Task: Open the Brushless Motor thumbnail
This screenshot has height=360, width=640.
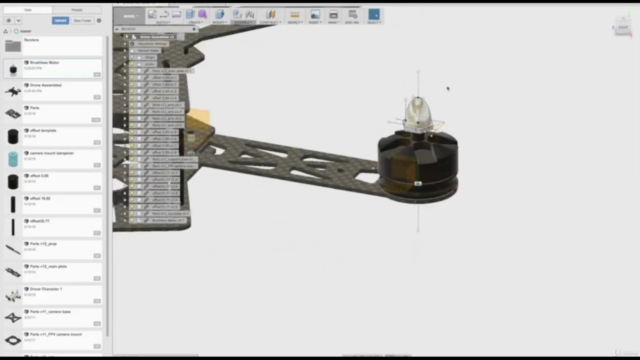Action: coord(13,69)
